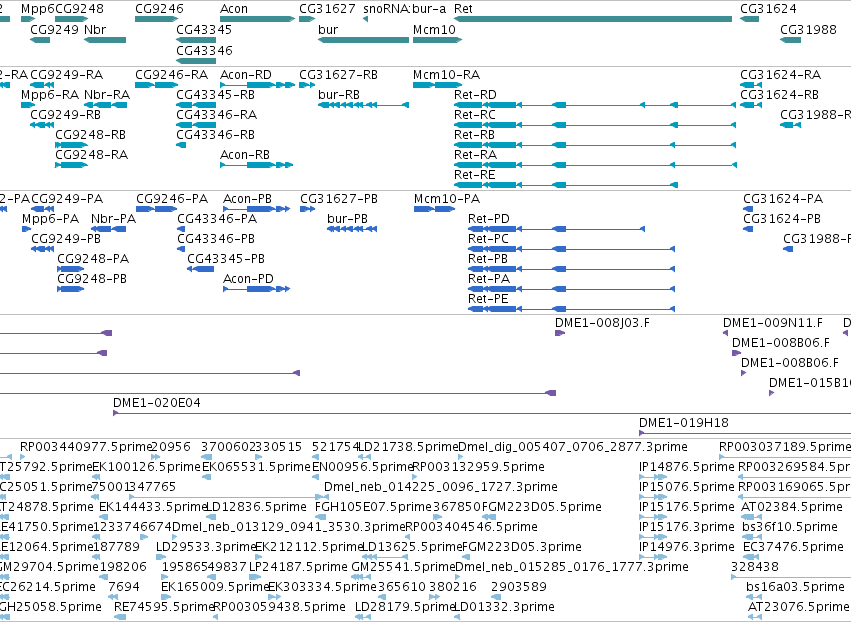851x622 pixels.
Task: Click the Acon-PB protein label
Action: (247, 199)
